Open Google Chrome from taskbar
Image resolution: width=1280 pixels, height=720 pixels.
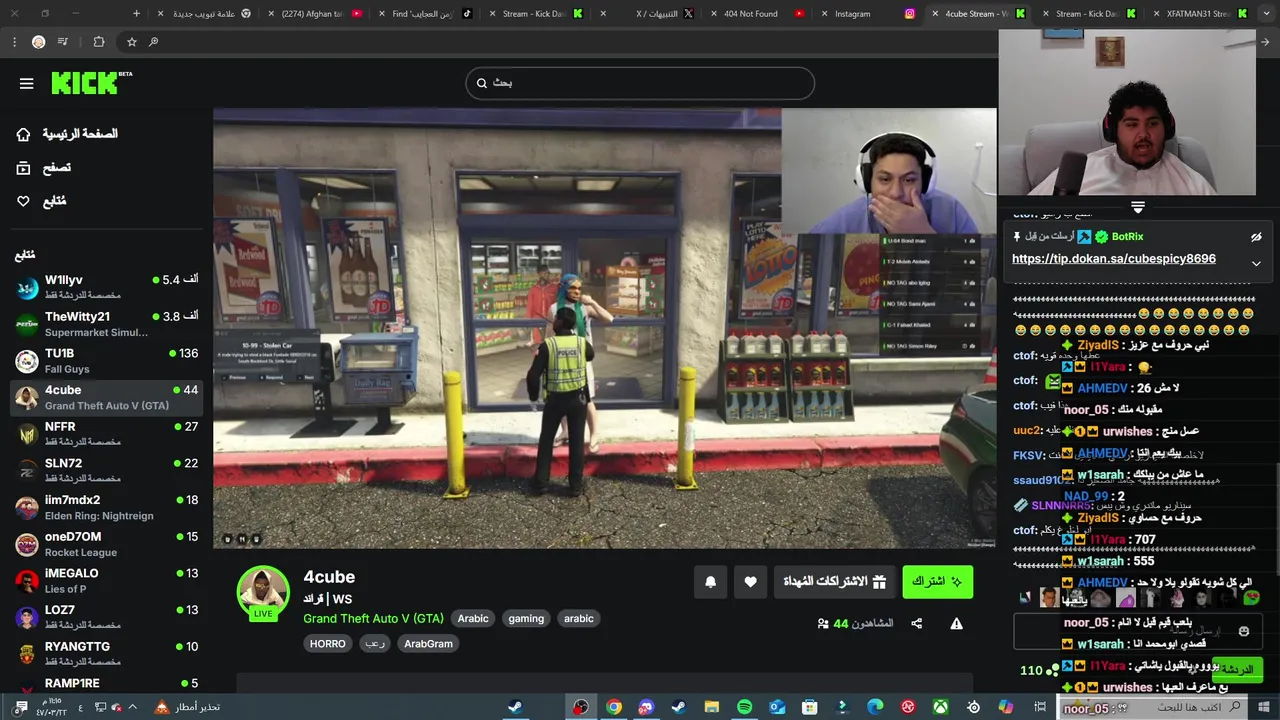614,707
